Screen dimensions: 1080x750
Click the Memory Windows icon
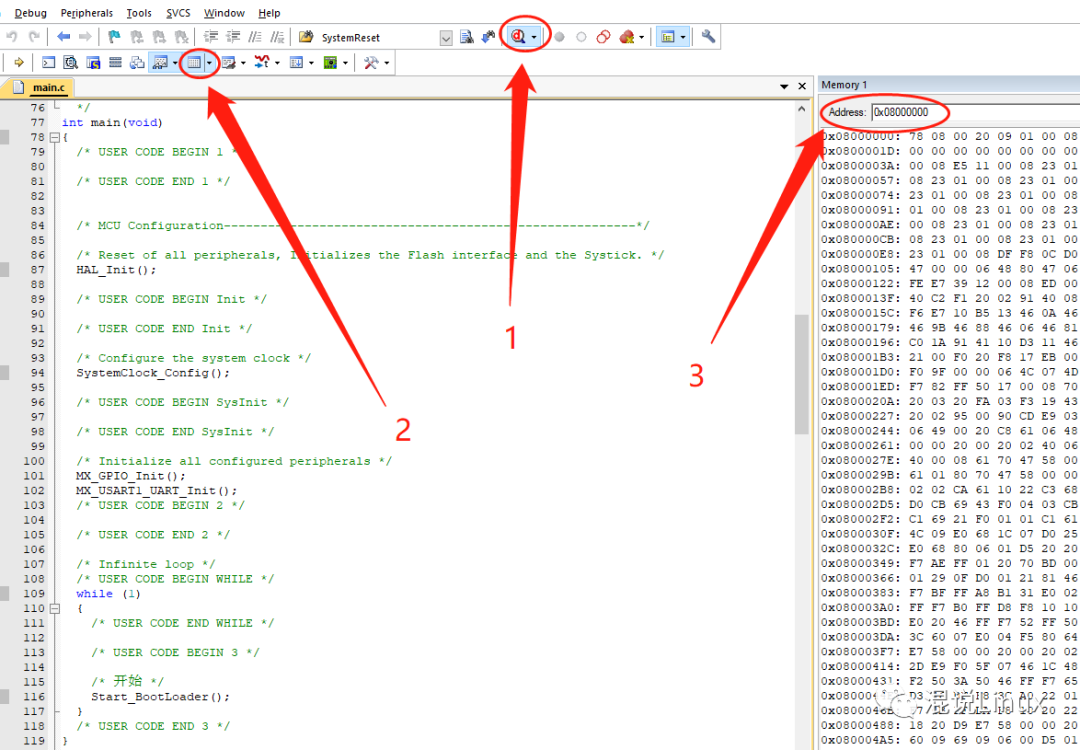pos(194,63)
